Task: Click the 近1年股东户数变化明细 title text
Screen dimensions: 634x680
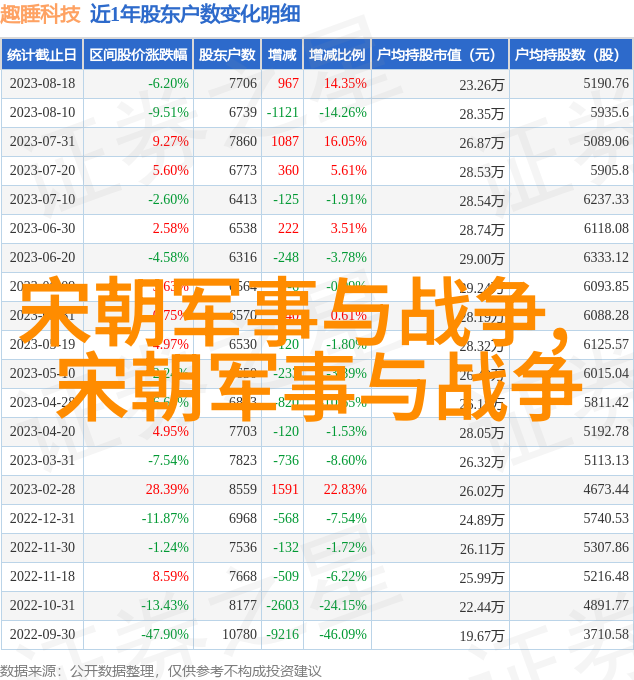Action: click(x=195, y=14)
